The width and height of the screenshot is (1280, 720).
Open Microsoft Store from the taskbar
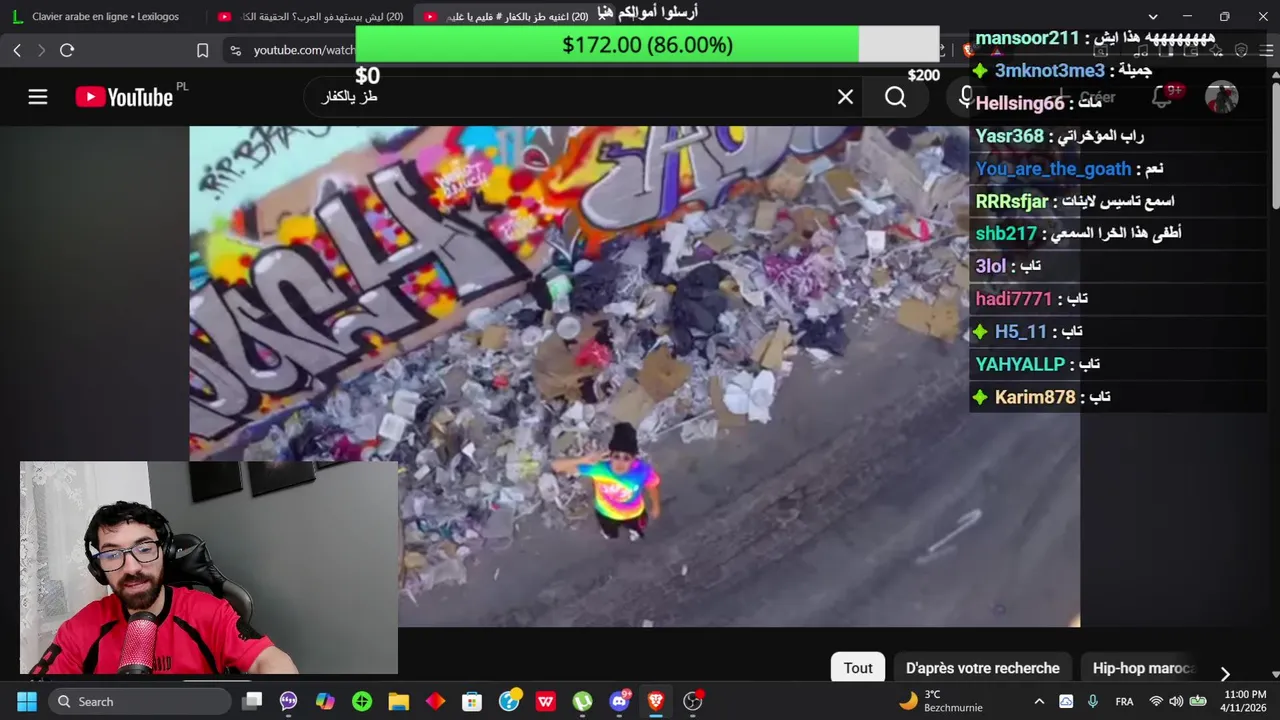click(x=471, y=702)
